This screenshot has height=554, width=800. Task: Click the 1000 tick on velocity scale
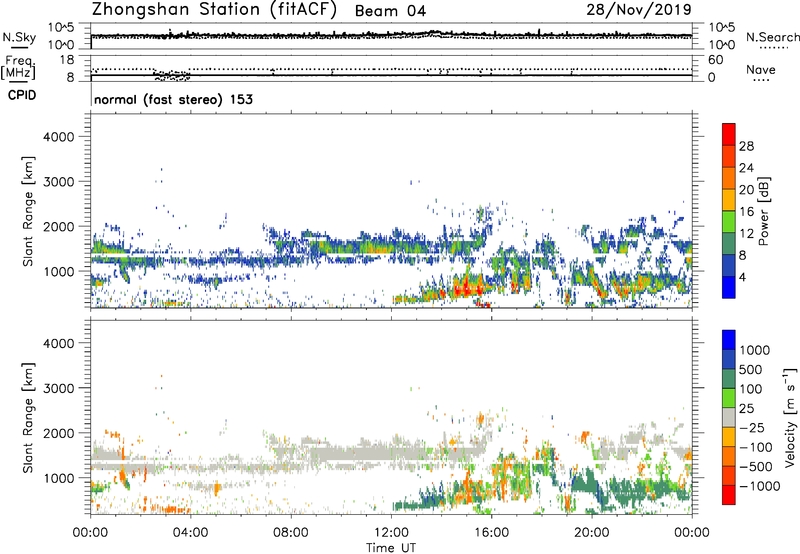tap(755, 350)
